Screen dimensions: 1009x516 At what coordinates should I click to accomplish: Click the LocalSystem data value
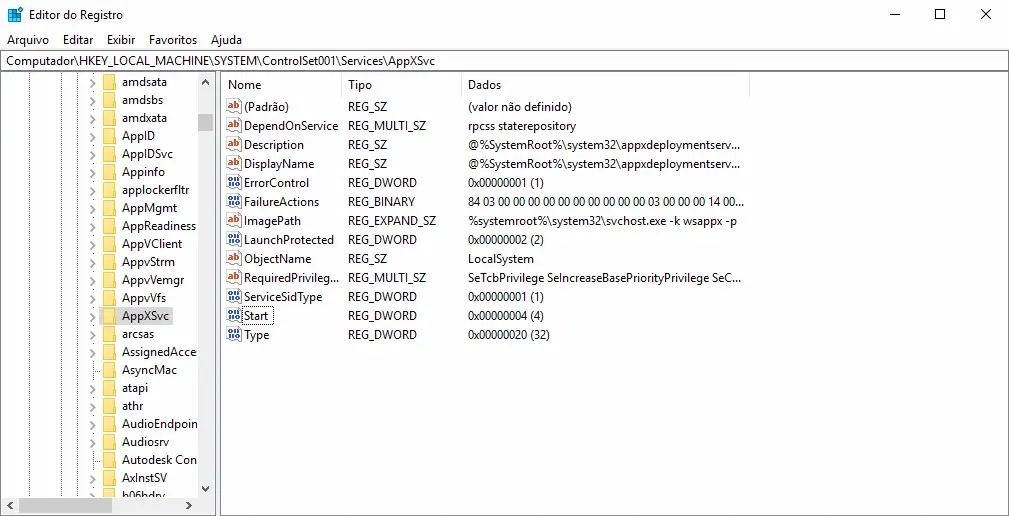501,259
